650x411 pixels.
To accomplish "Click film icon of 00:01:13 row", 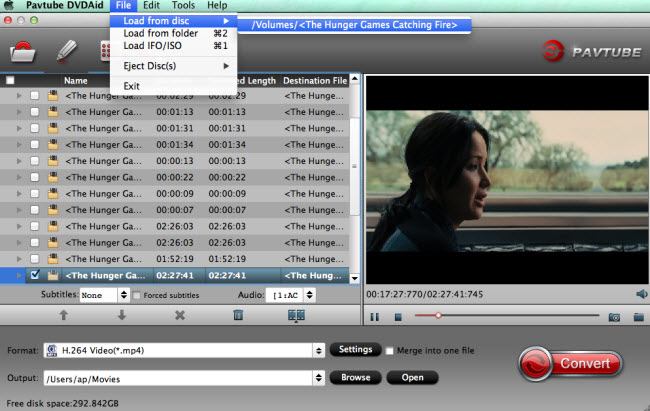I will [x=53, y=112].
